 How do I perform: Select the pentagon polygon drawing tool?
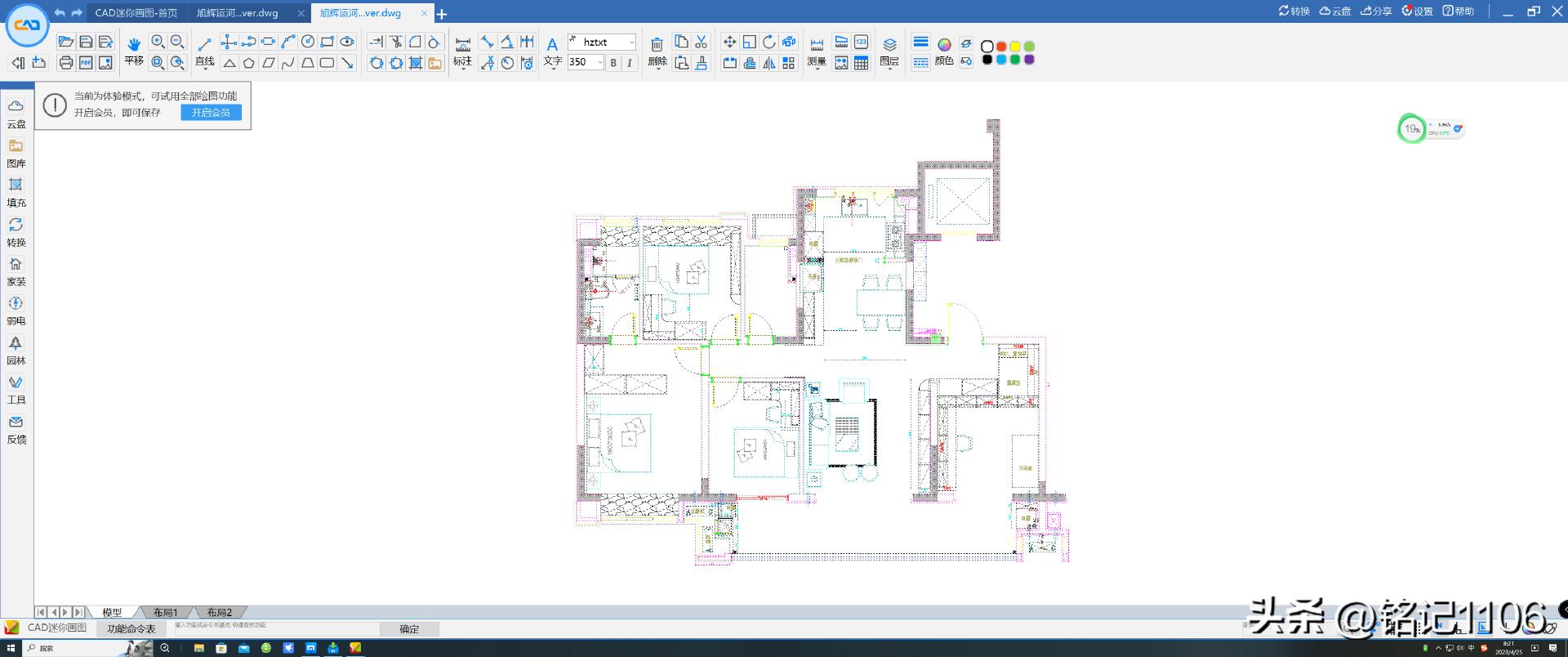[249, 63]
